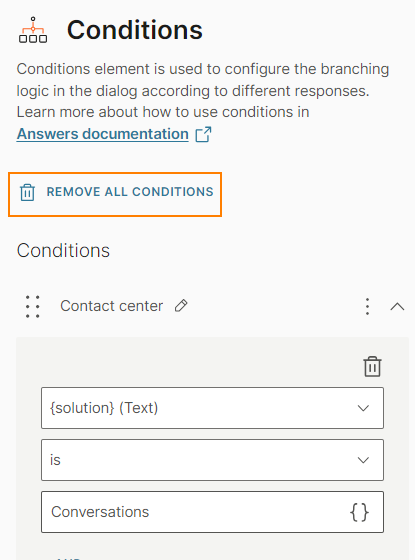
Task: Click into the Conversations value input field
Action: pyautogui.click(x=212, y=512)
